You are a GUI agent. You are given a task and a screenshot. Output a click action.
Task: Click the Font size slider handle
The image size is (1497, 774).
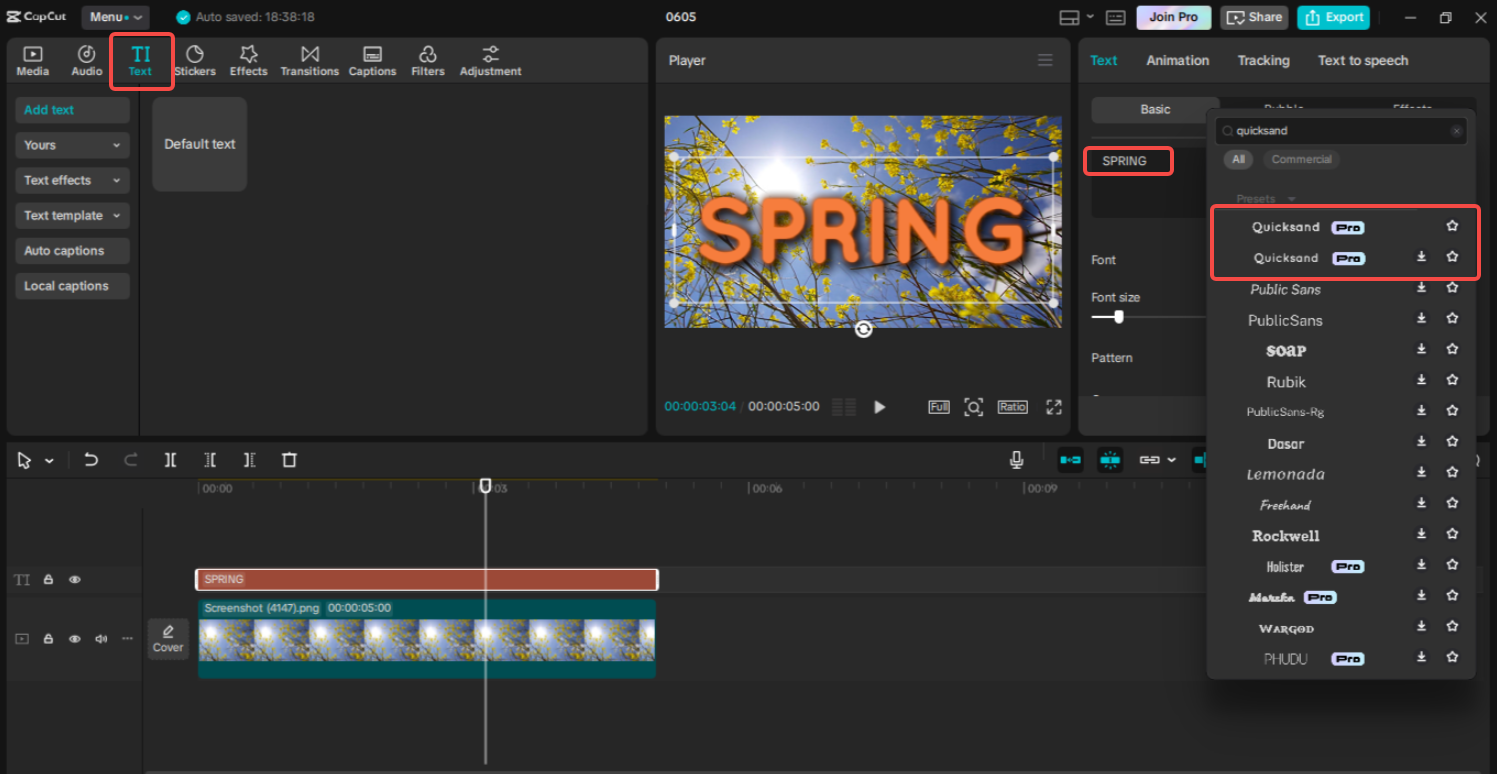click(1118, 317)
